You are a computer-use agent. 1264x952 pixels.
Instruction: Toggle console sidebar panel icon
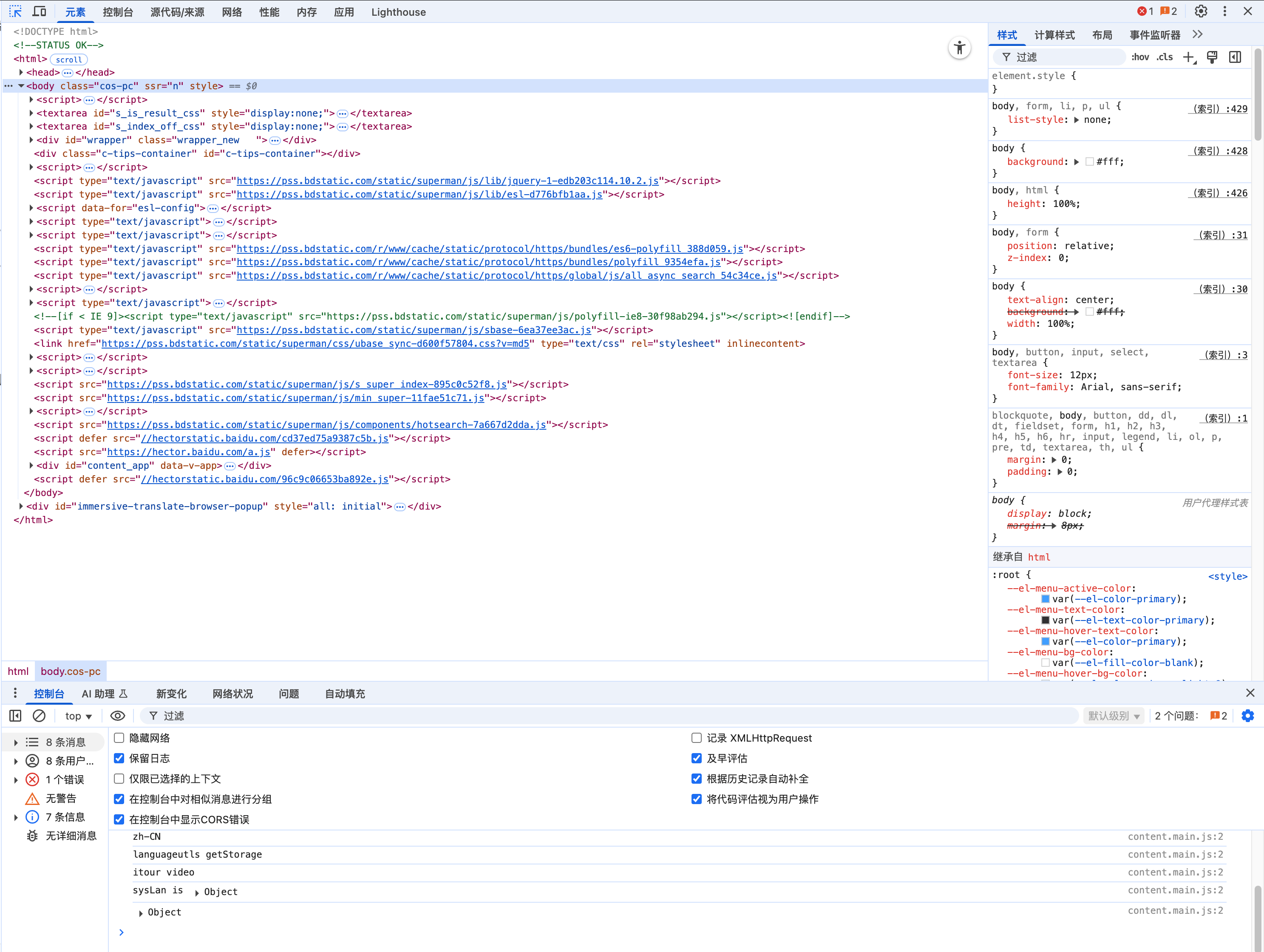coord(15,716)
